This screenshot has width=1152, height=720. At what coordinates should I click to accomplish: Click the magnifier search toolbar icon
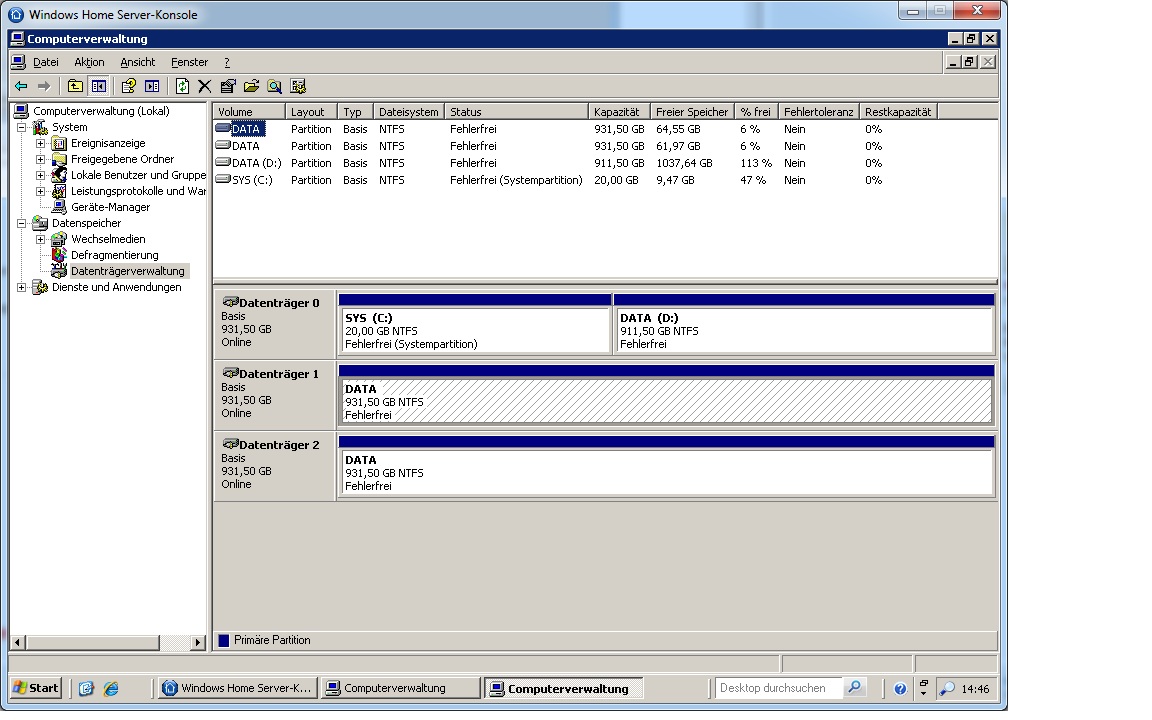pyautogui.click(x=275, y=87)
